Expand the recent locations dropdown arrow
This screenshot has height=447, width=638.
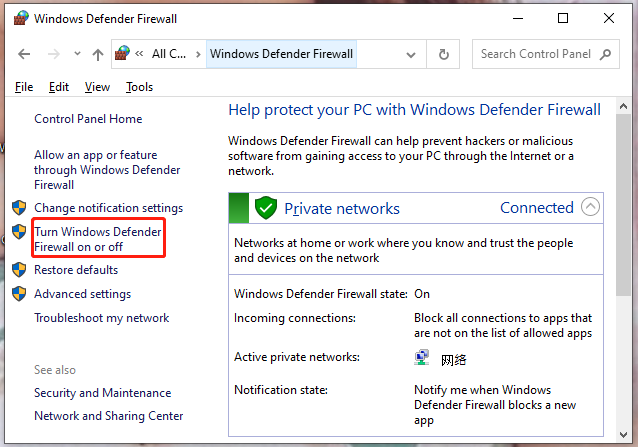click(74, 54)
